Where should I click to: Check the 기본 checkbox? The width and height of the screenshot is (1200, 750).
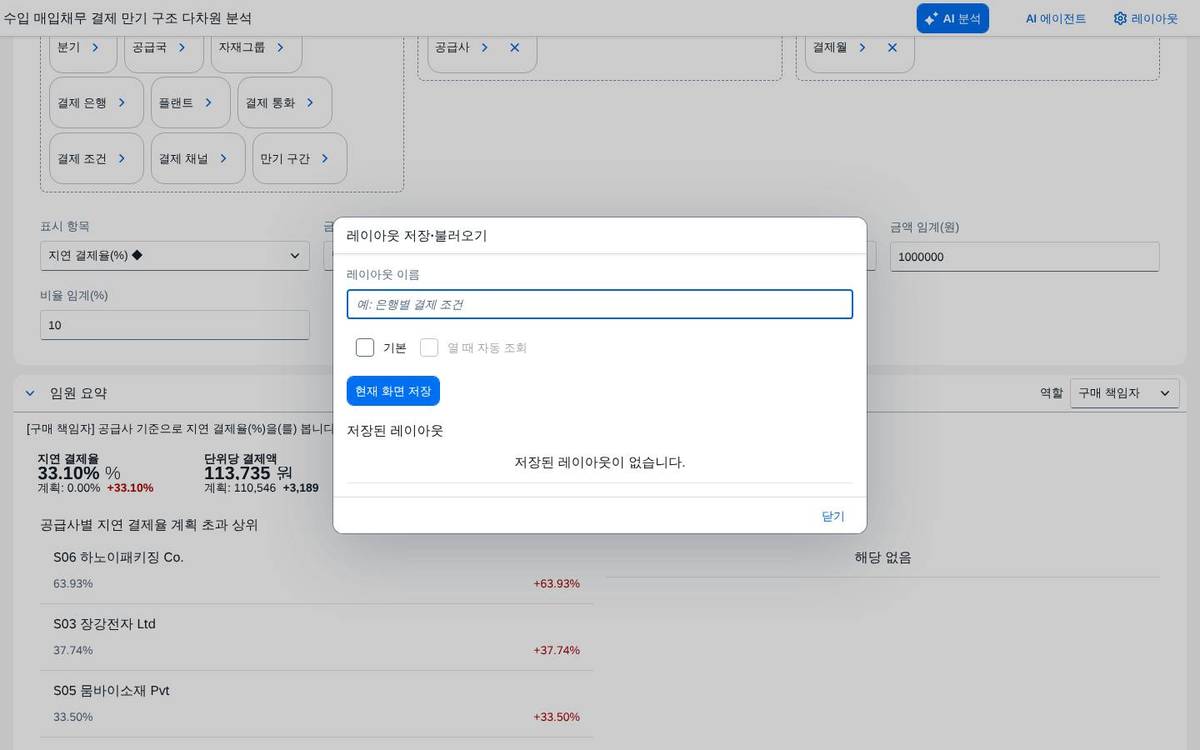(x=365, y=347)
